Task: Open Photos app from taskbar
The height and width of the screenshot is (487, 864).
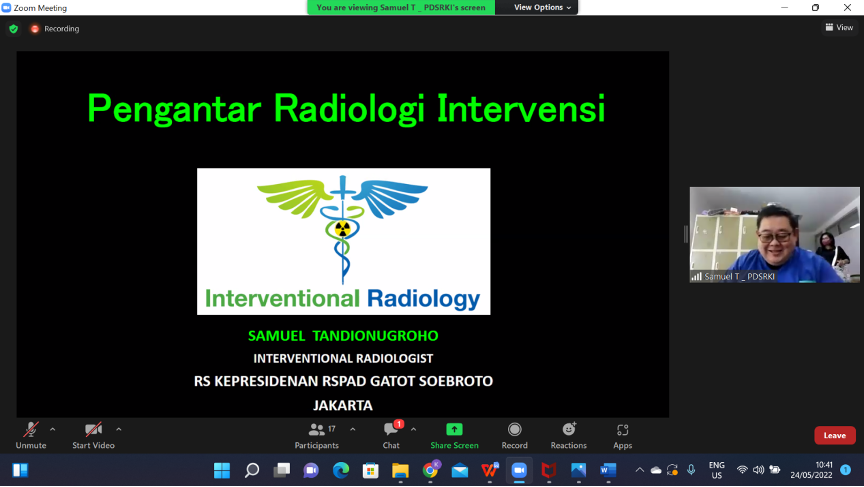Action: (579, 470)
